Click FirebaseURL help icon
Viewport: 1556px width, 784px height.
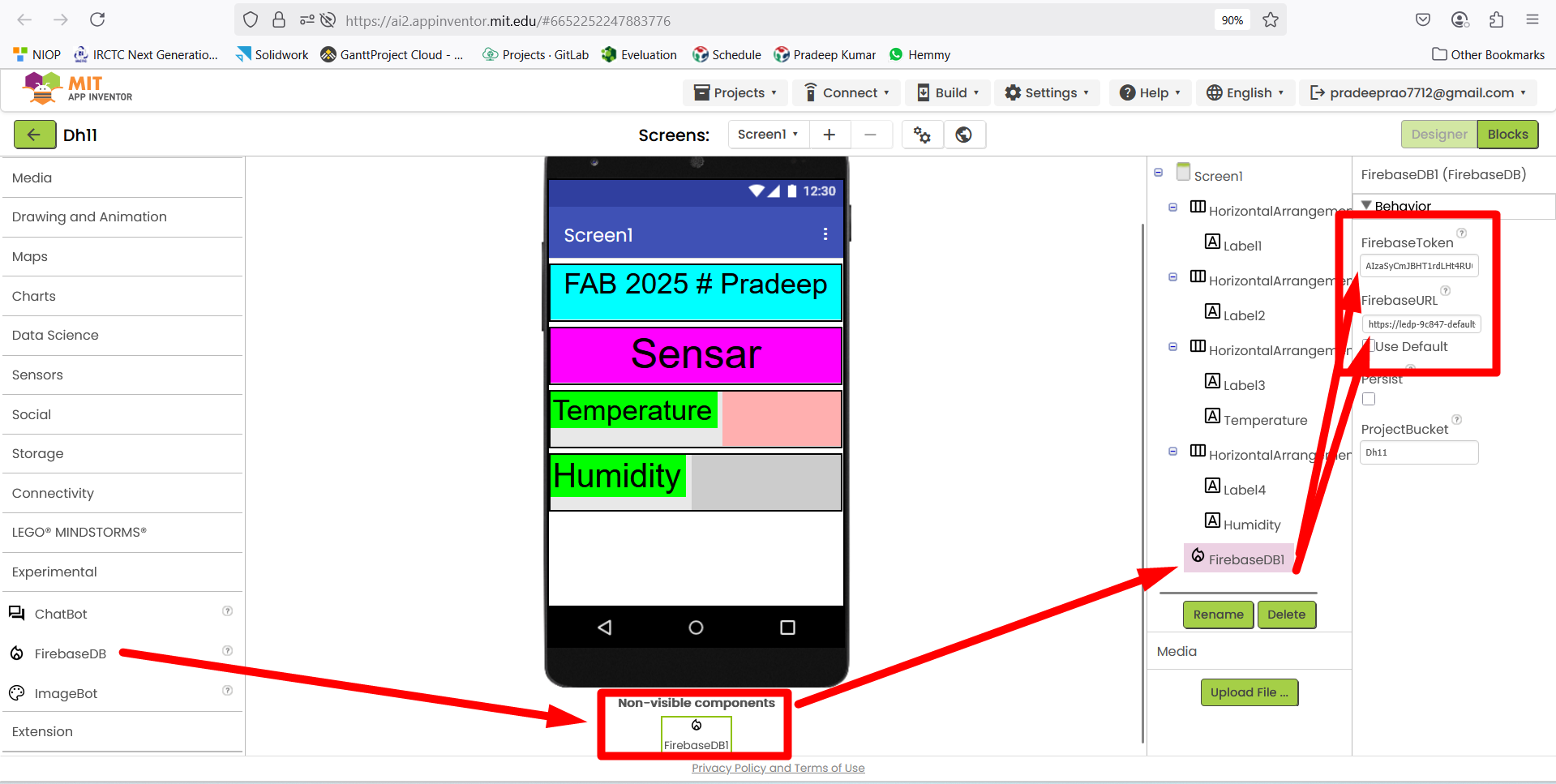1445,291
